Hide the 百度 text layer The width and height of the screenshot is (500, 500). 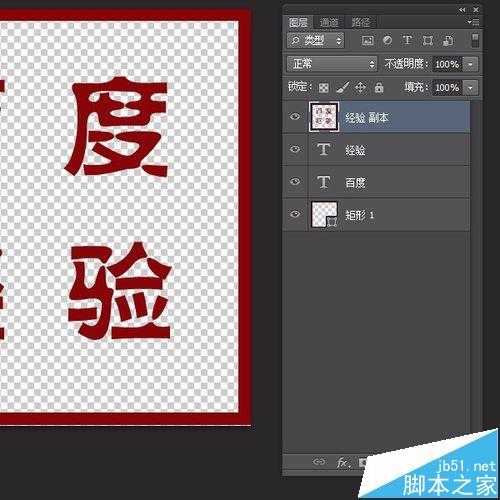coord(295,181)
